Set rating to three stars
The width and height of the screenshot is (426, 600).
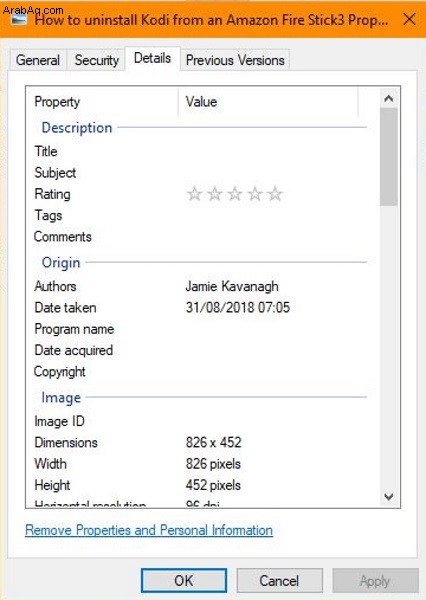tap(235, 194)
